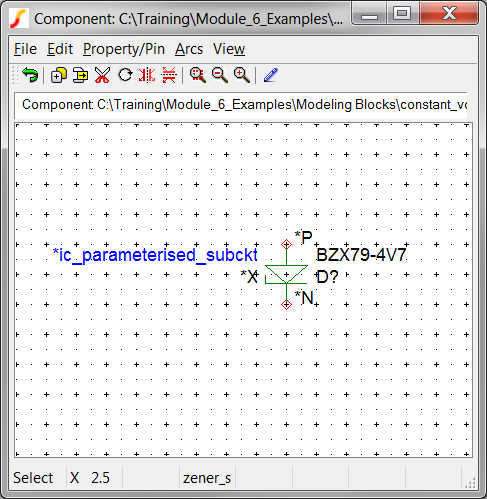Select the pencil draw tool
Image resolution: width=487 pixels, height=499 pixels.
point(271,75)
